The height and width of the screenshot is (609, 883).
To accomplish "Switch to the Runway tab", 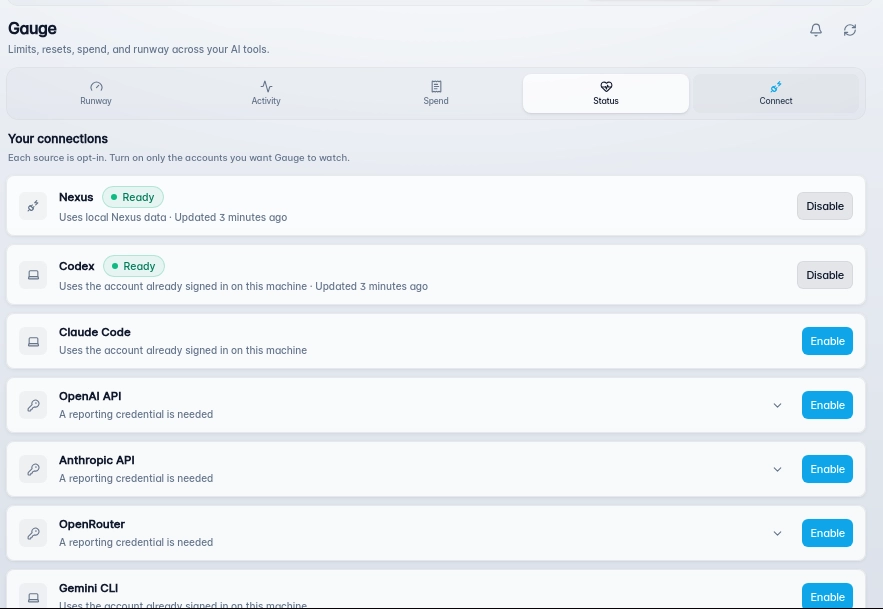I will tap(96, 94).
